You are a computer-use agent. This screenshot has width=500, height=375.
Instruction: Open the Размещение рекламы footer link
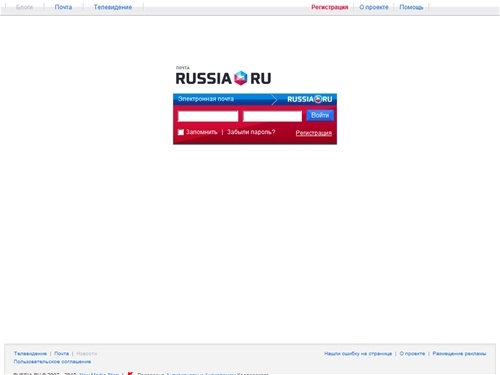[459, 353]
